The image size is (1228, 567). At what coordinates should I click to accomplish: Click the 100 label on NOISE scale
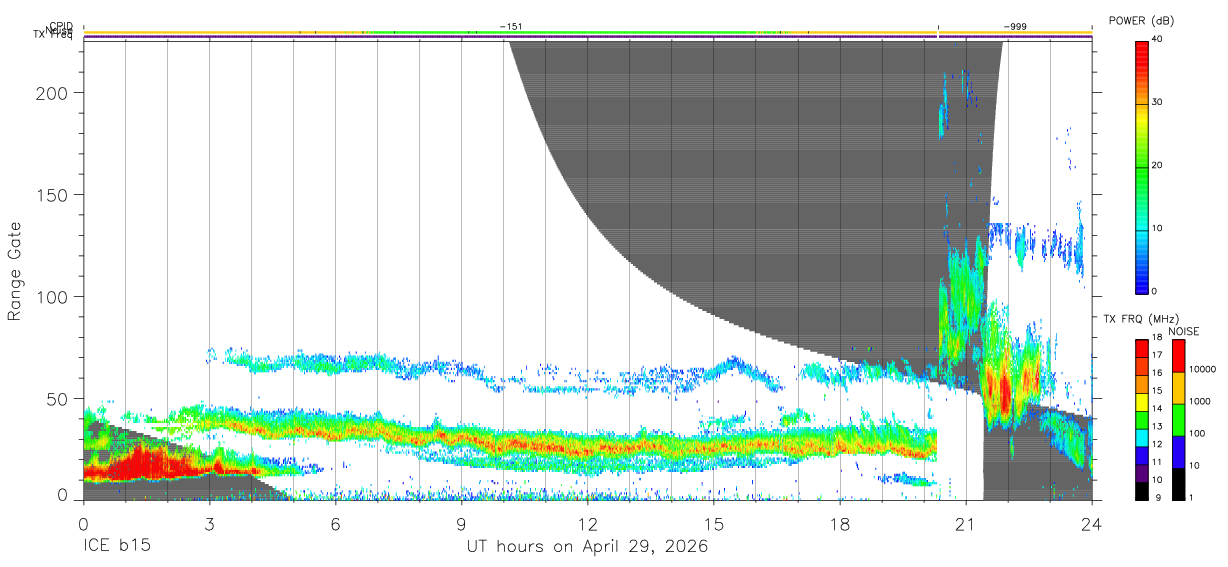(x=1196, y=434)
